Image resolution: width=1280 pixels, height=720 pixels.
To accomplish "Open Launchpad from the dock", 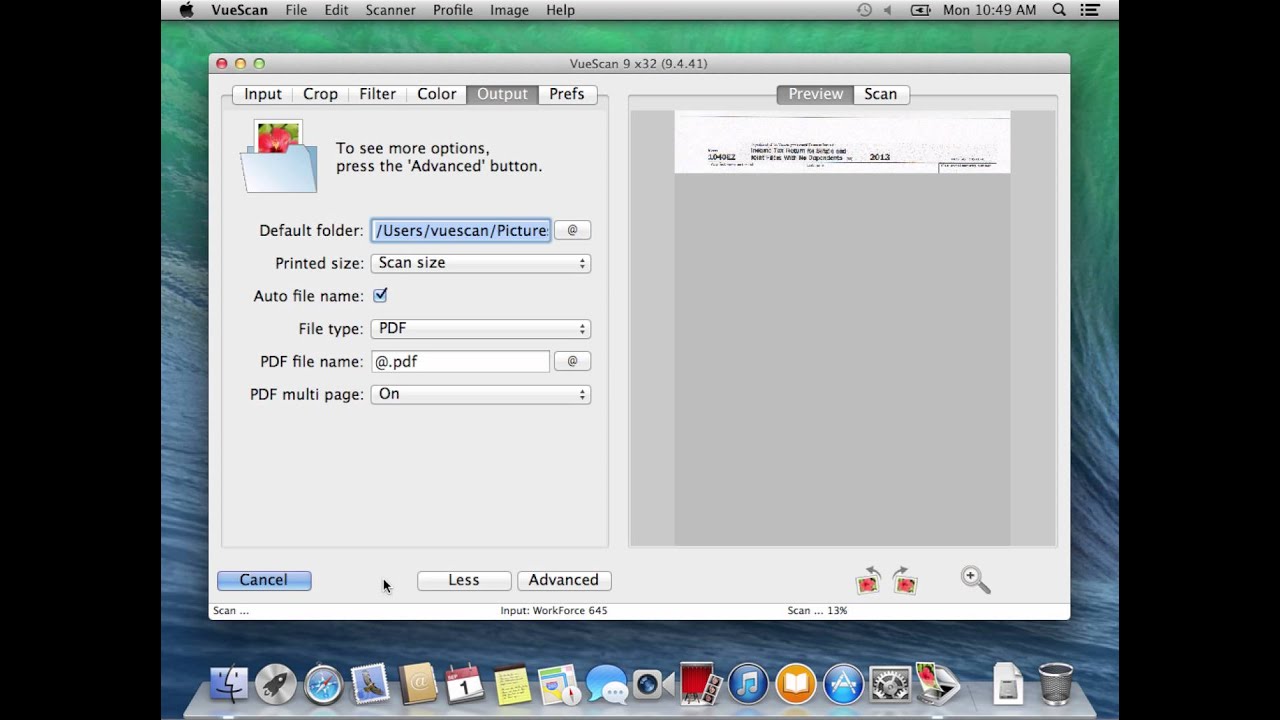I will coord(276,684).
